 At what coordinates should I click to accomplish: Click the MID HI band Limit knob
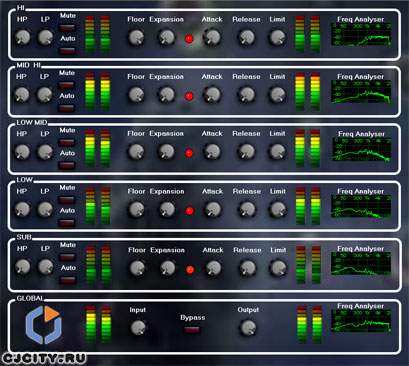click(x=277, y=95)
